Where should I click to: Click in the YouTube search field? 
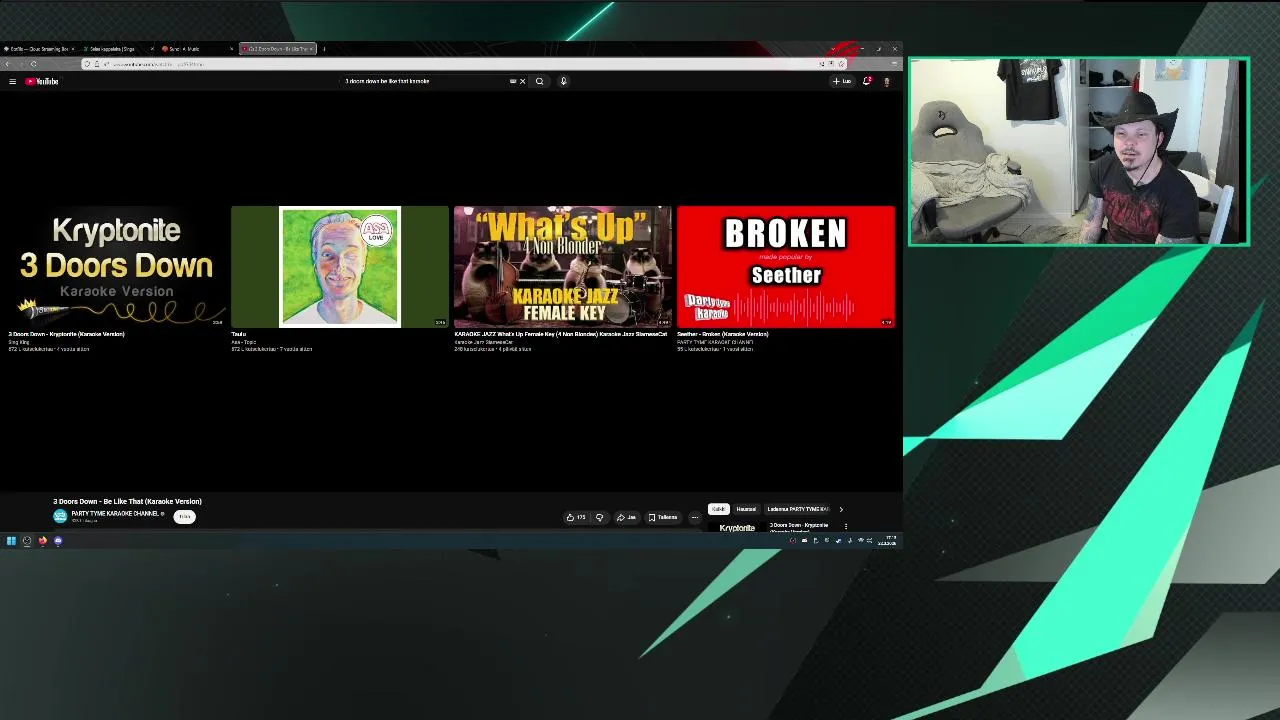pyautogui.click(x=425, y=81)
